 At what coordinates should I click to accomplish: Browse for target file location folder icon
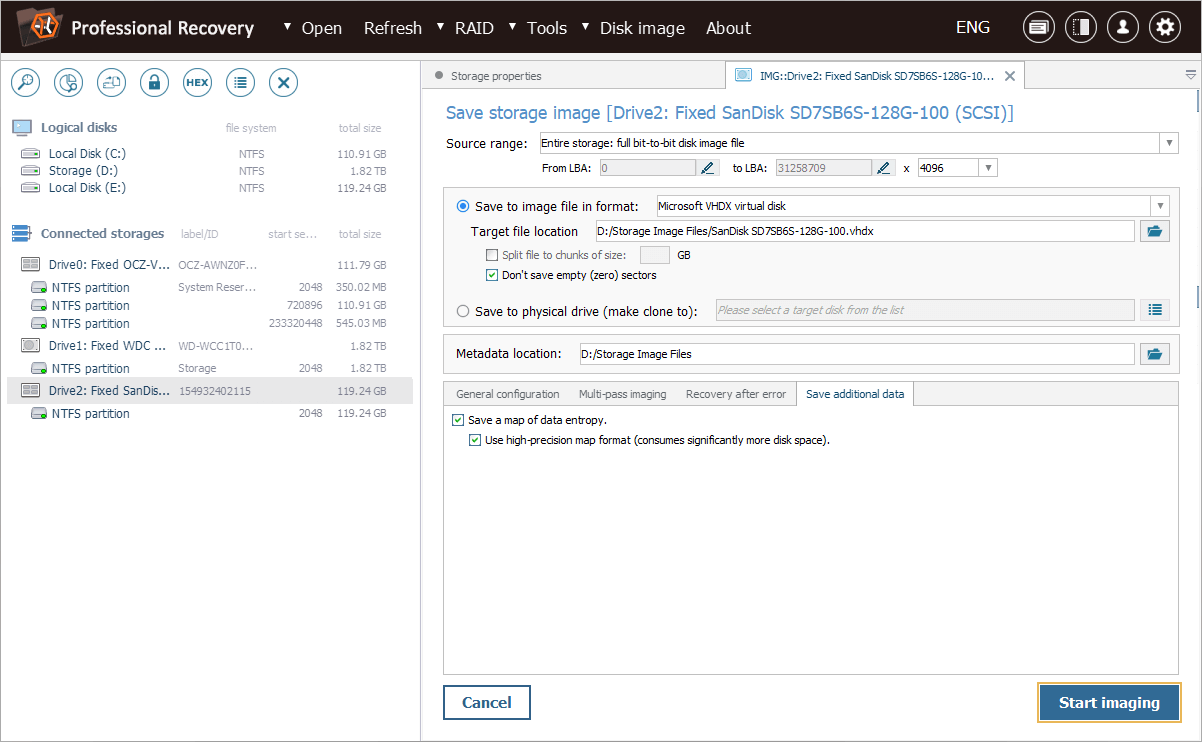click(1154, 231)
